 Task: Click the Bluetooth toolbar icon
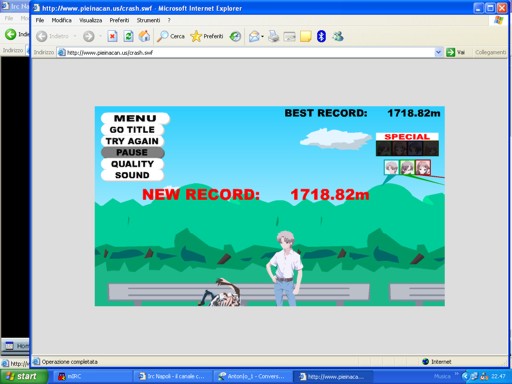click(321, 36)
